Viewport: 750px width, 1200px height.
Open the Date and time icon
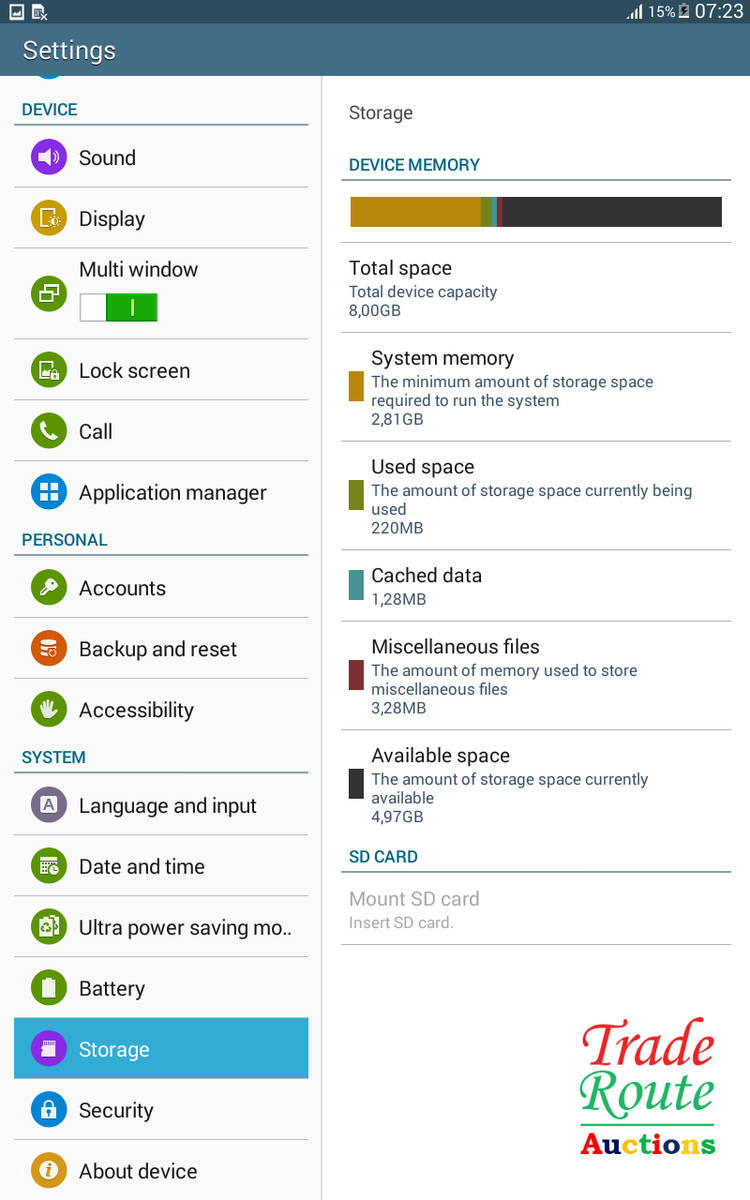tap(48, 866)
